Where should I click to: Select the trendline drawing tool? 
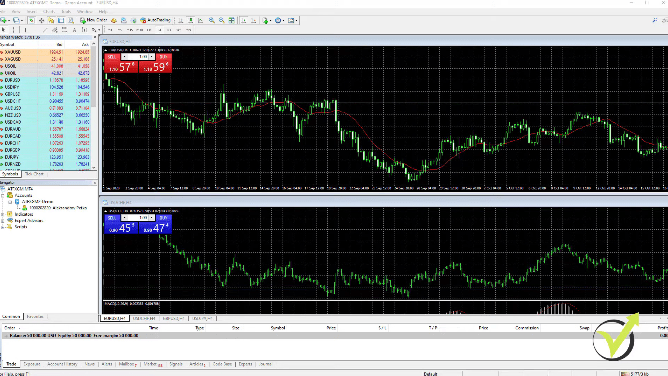pos(45,30)
